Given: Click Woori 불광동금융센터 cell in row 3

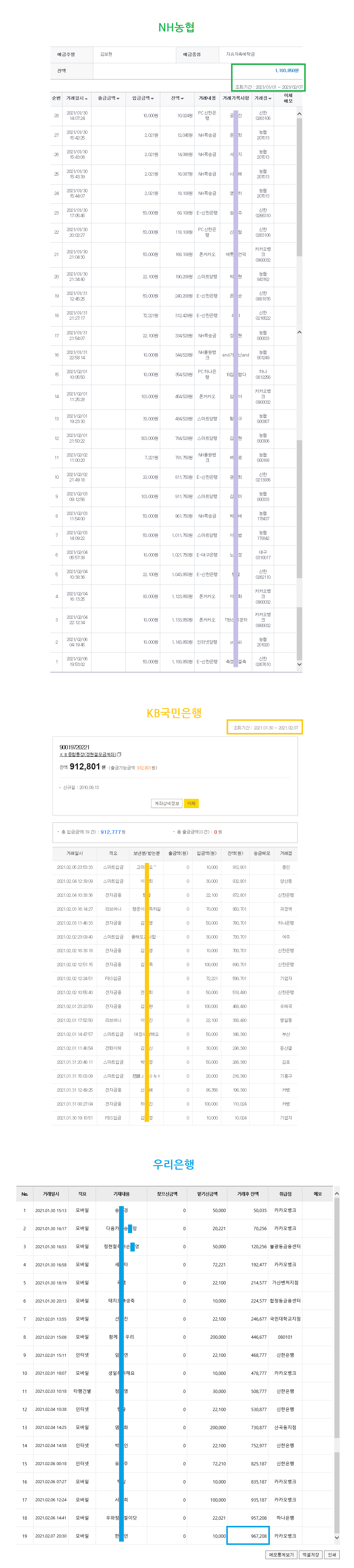Looking at the screenshot, I should click(x=285, y=1247).
